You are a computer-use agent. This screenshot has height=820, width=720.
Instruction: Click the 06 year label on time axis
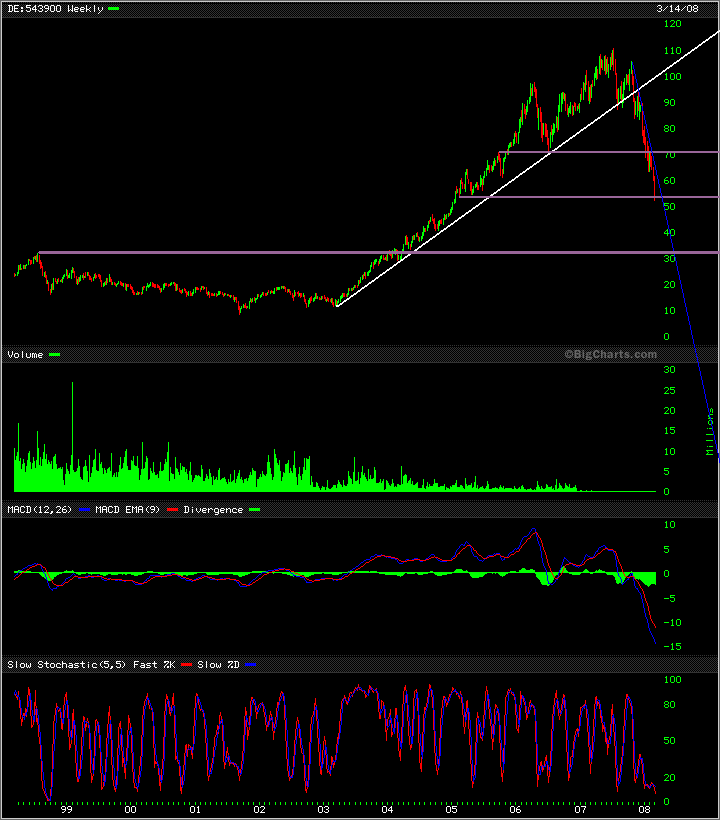[x=516, y=810]
